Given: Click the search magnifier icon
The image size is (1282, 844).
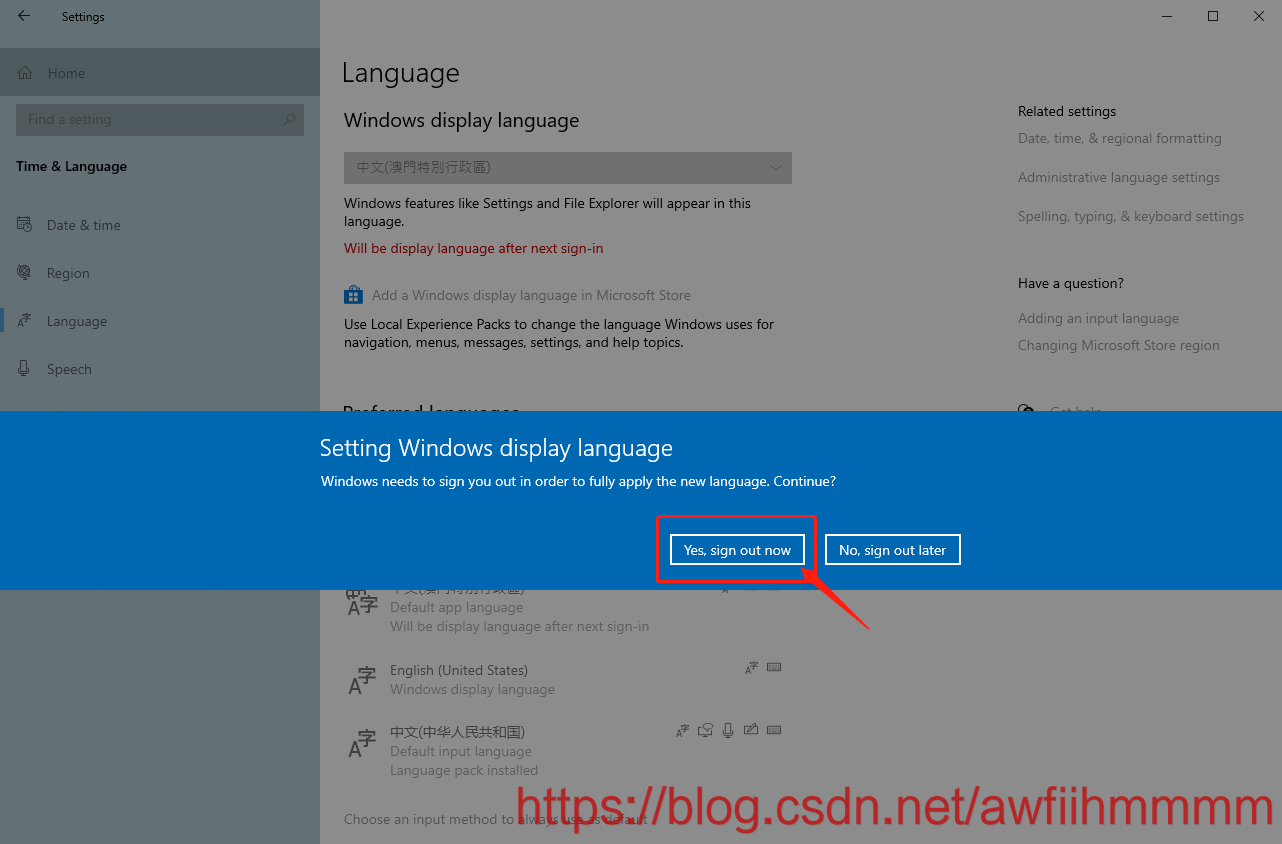Looking at the screenshot, I should [289, 119].
